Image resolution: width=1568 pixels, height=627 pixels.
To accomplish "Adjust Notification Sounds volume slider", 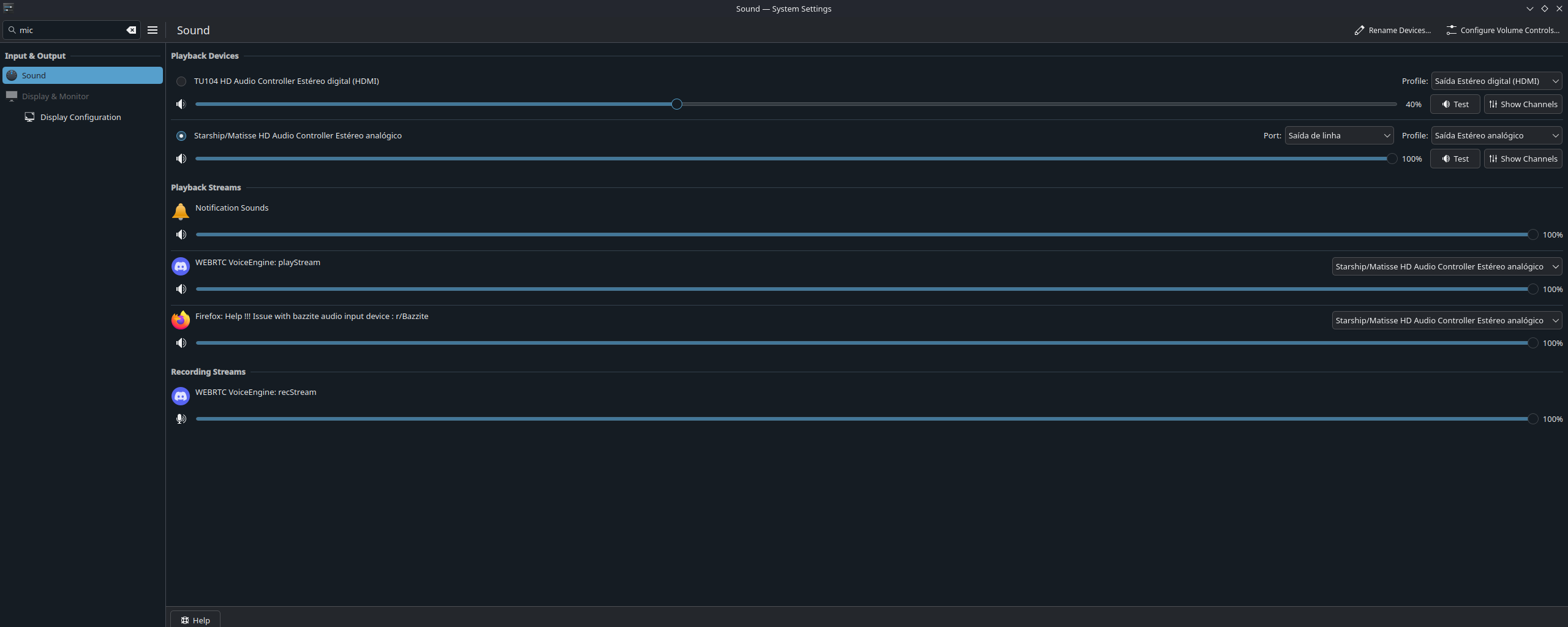I will 867,235.
